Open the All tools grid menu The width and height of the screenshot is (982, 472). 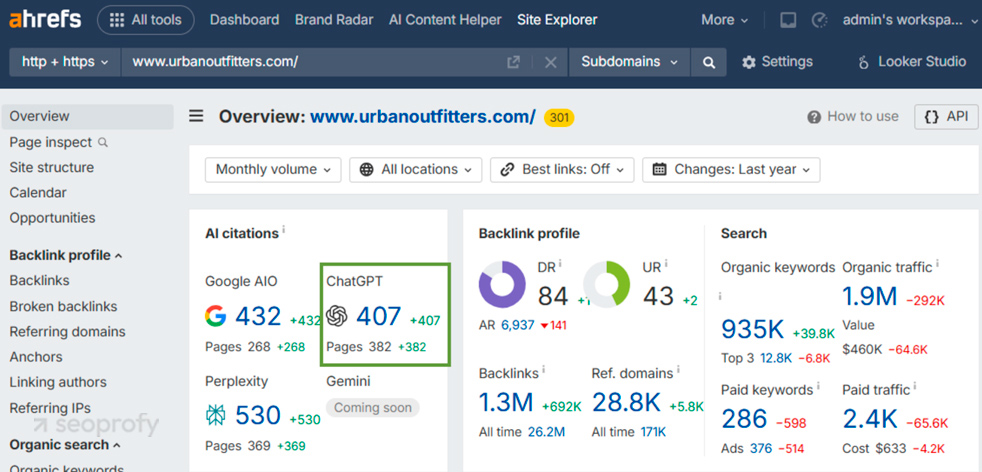pos(146,20)
